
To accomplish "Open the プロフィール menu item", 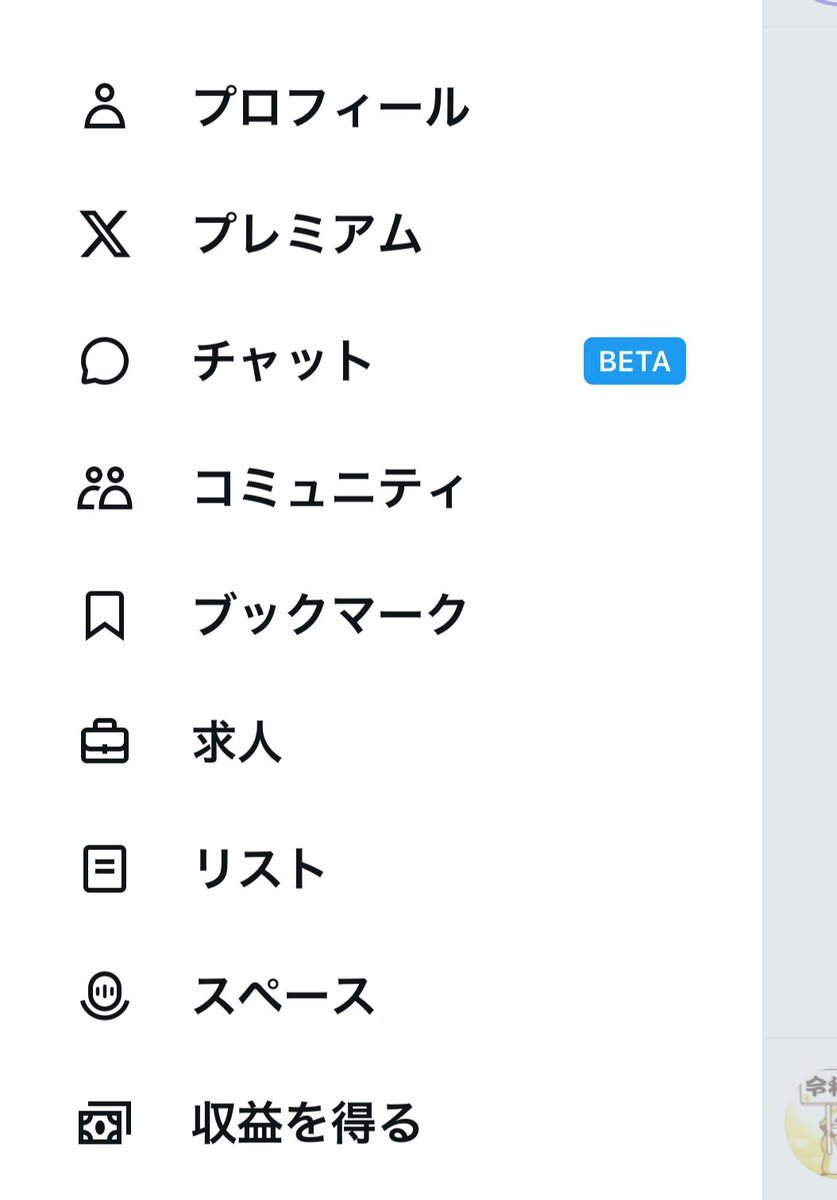I will pyautogui.click(x=330, y=107).
